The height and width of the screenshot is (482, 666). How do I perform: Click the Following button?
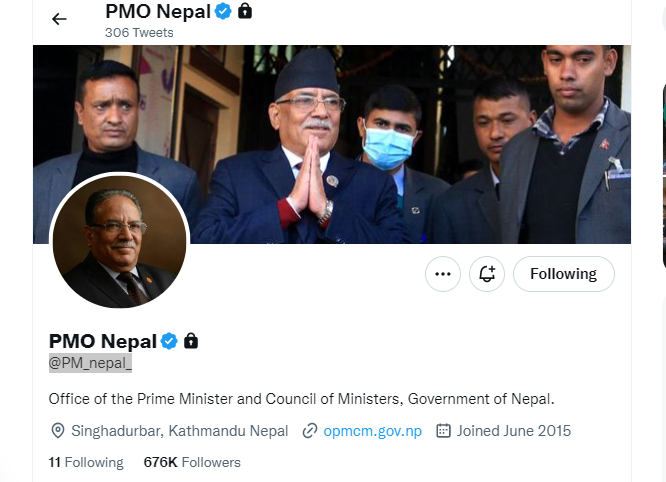pyautogui.click(x=563, y=273)
